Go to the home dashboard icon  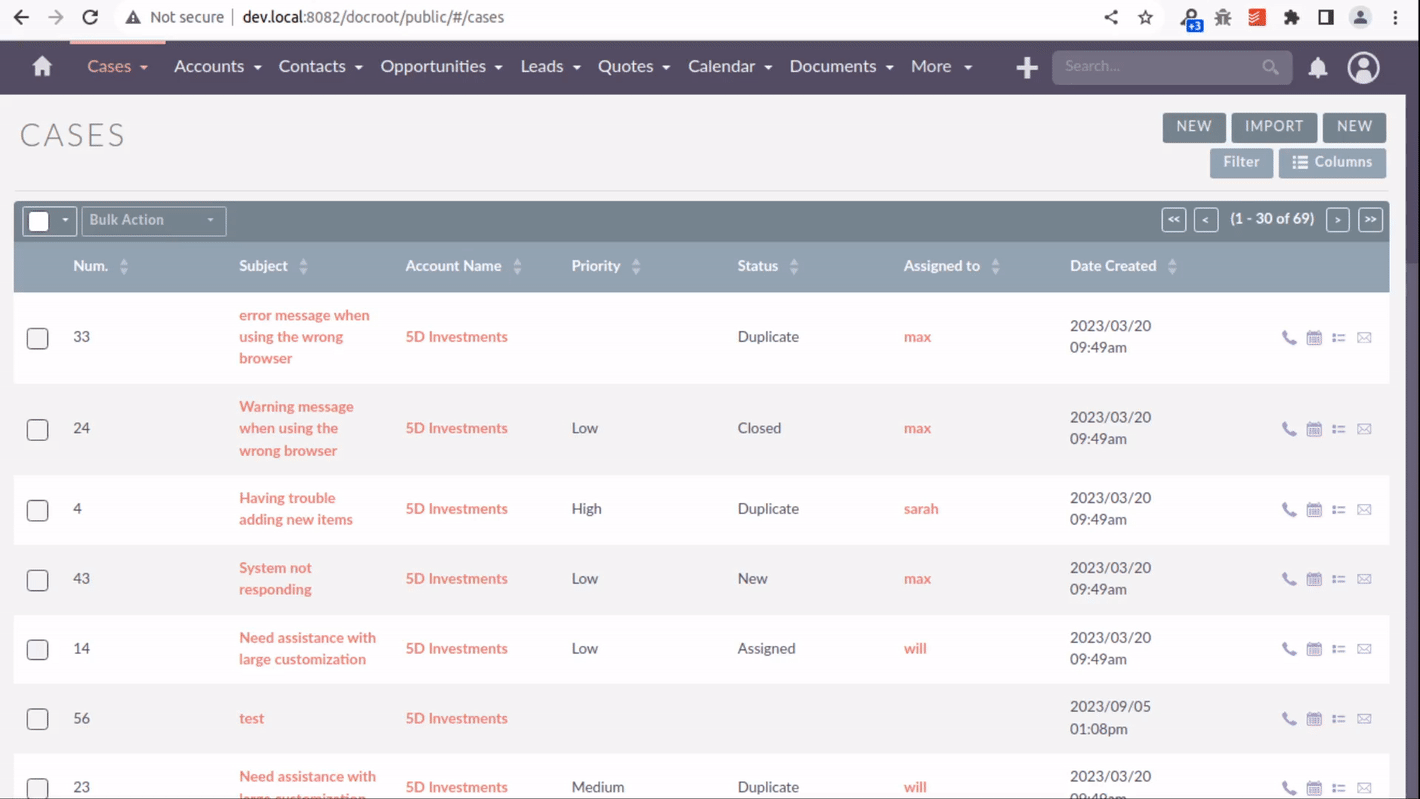pyautogui.click(x=40, y=65)
